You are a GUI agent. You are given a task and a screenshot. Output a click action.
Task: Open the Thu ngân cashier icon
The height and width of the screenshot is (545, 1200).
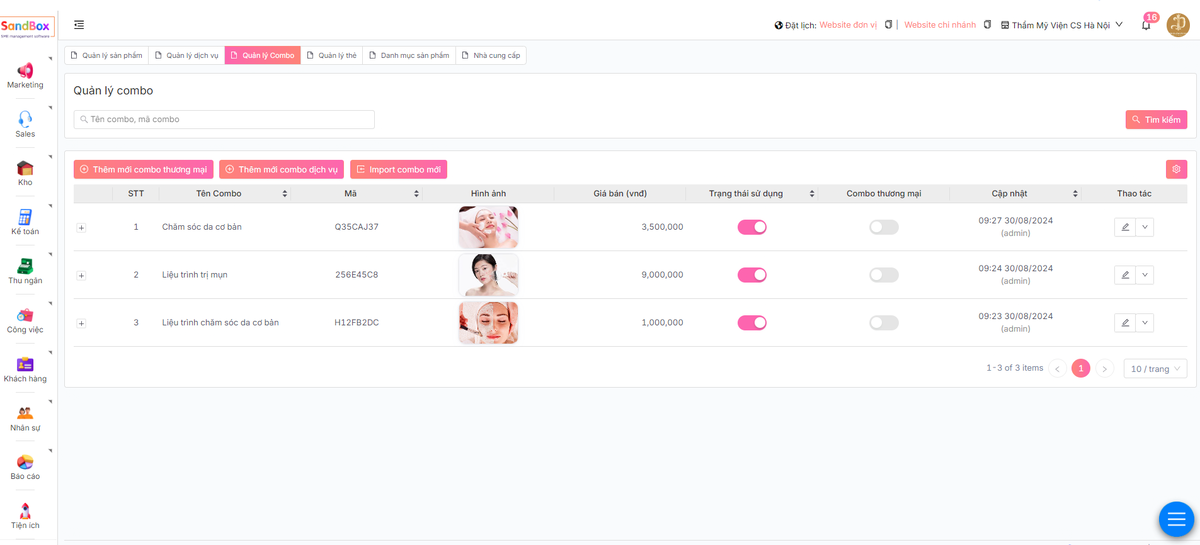pos(25,266)
